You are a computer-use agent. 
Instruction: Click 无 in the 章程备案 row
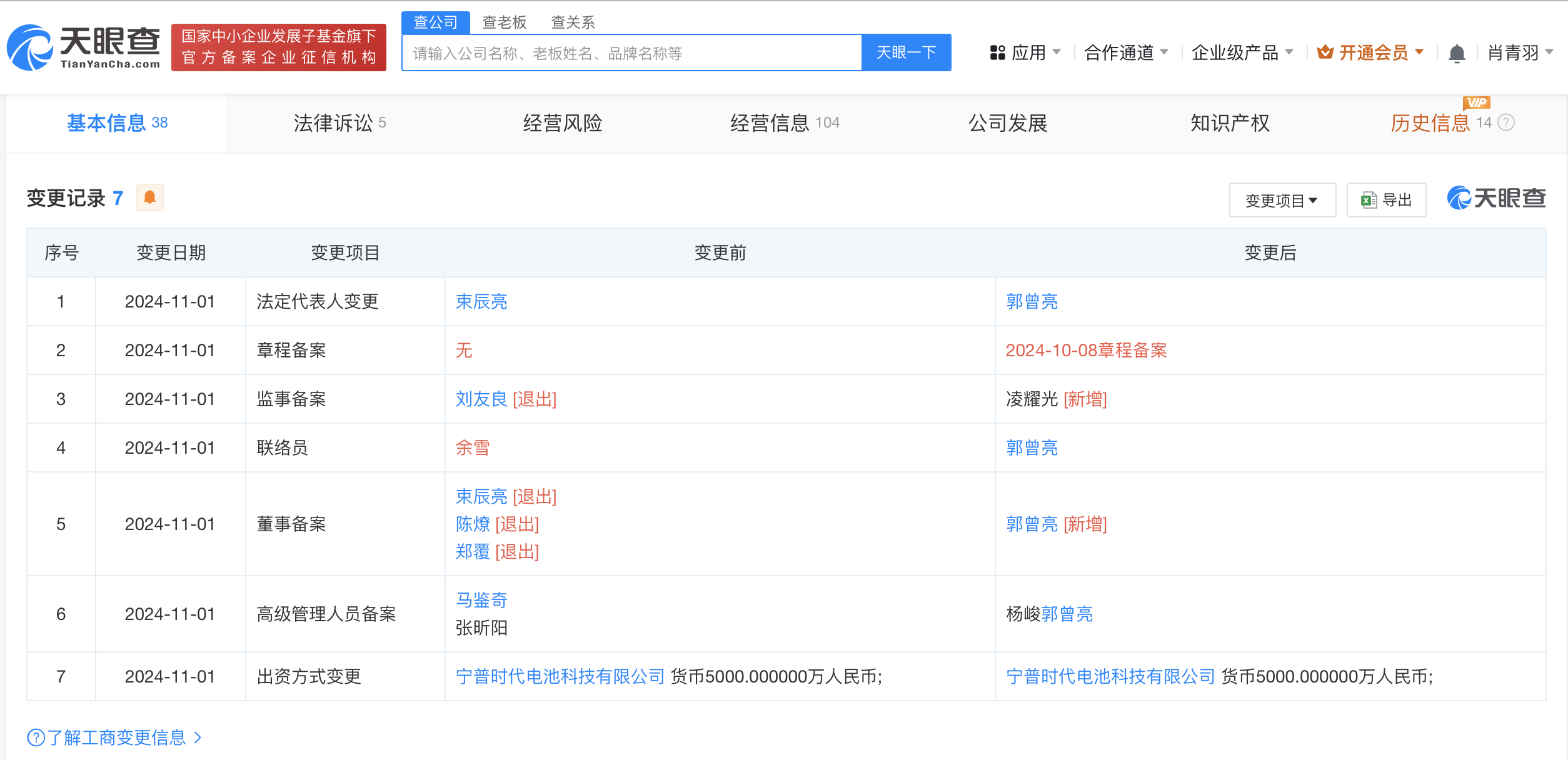pos(464,350)
